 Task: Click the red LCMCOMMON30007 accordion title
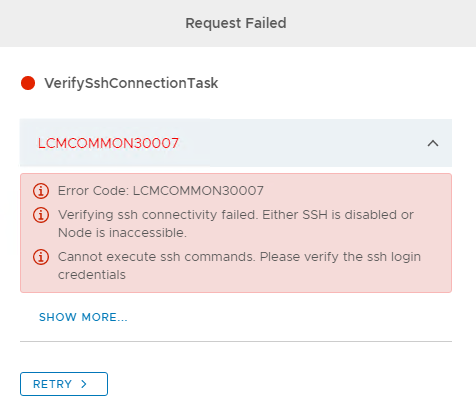108,143
